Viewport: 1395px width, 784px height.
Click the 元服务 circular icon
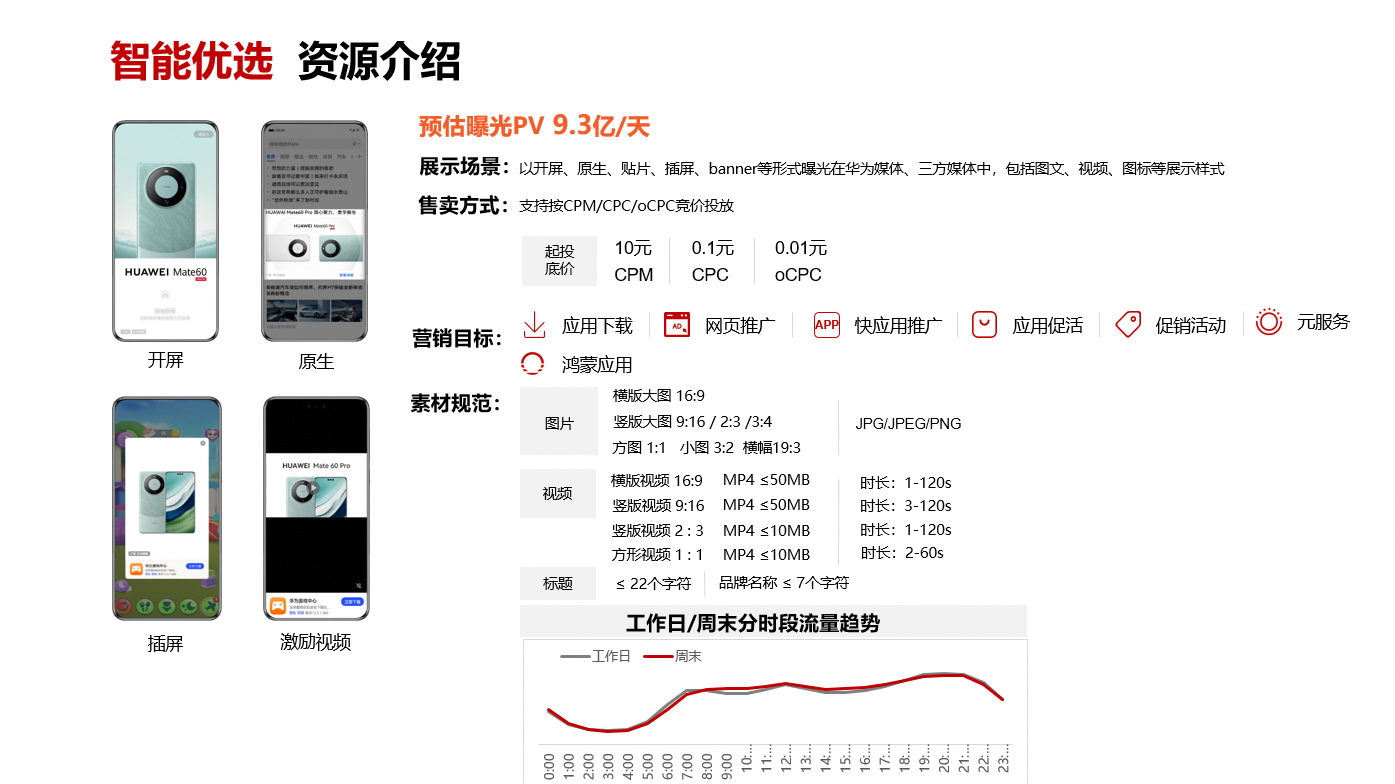coord(1269,321)
